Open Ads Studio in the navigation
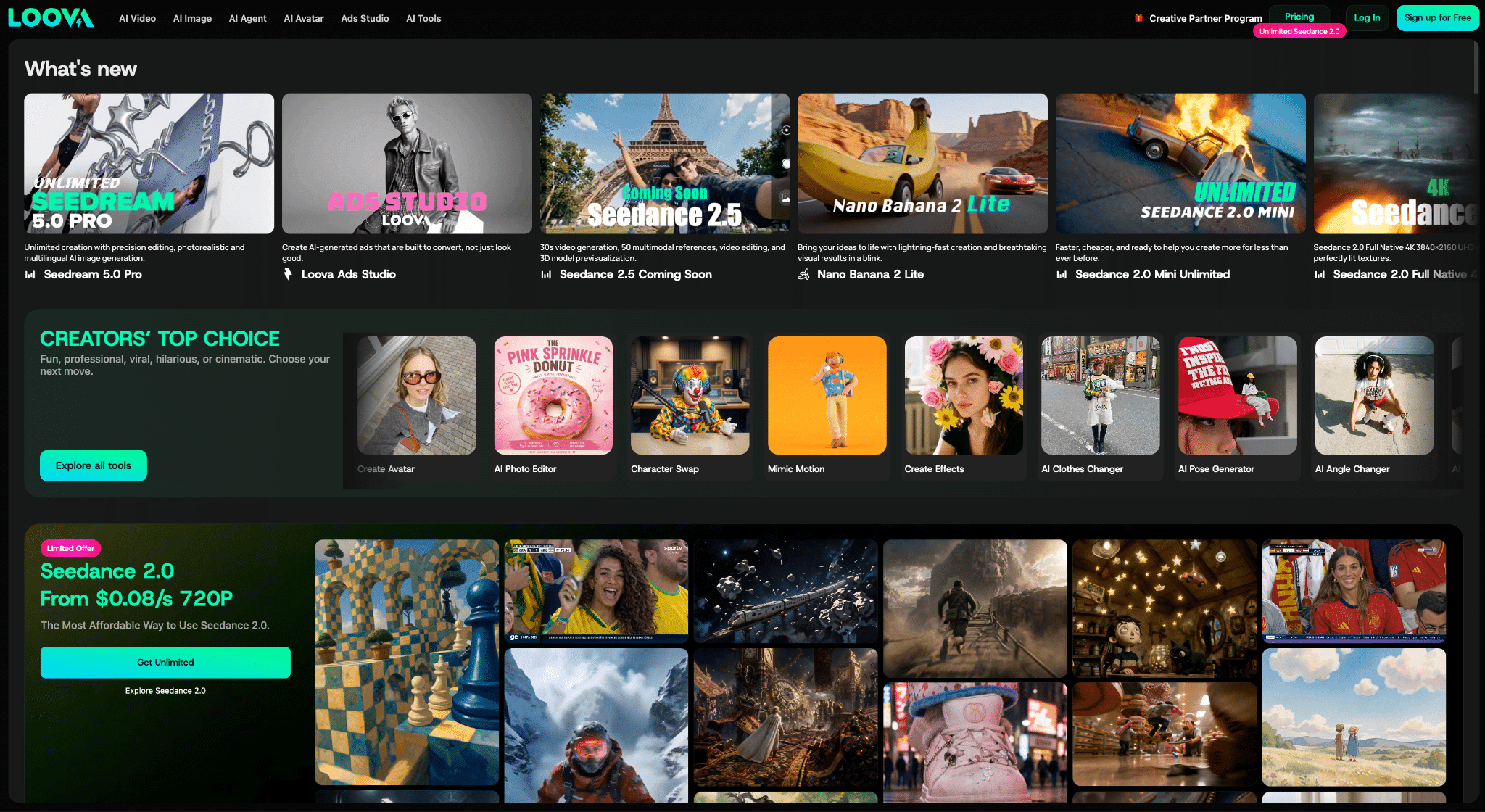The width and height of the screenshot is (1485, 812). tap(365, 18)
